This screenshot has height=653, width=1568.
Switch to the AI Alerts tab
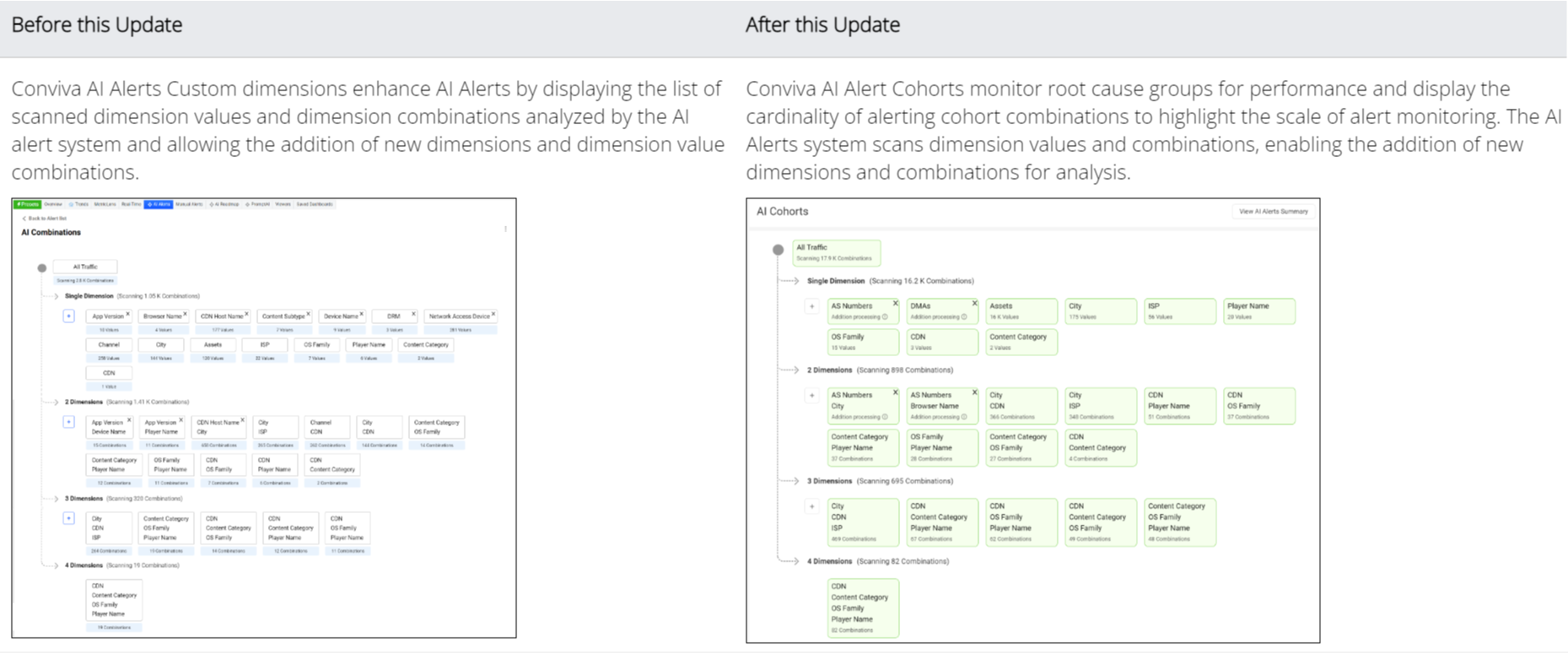point(159,204)
